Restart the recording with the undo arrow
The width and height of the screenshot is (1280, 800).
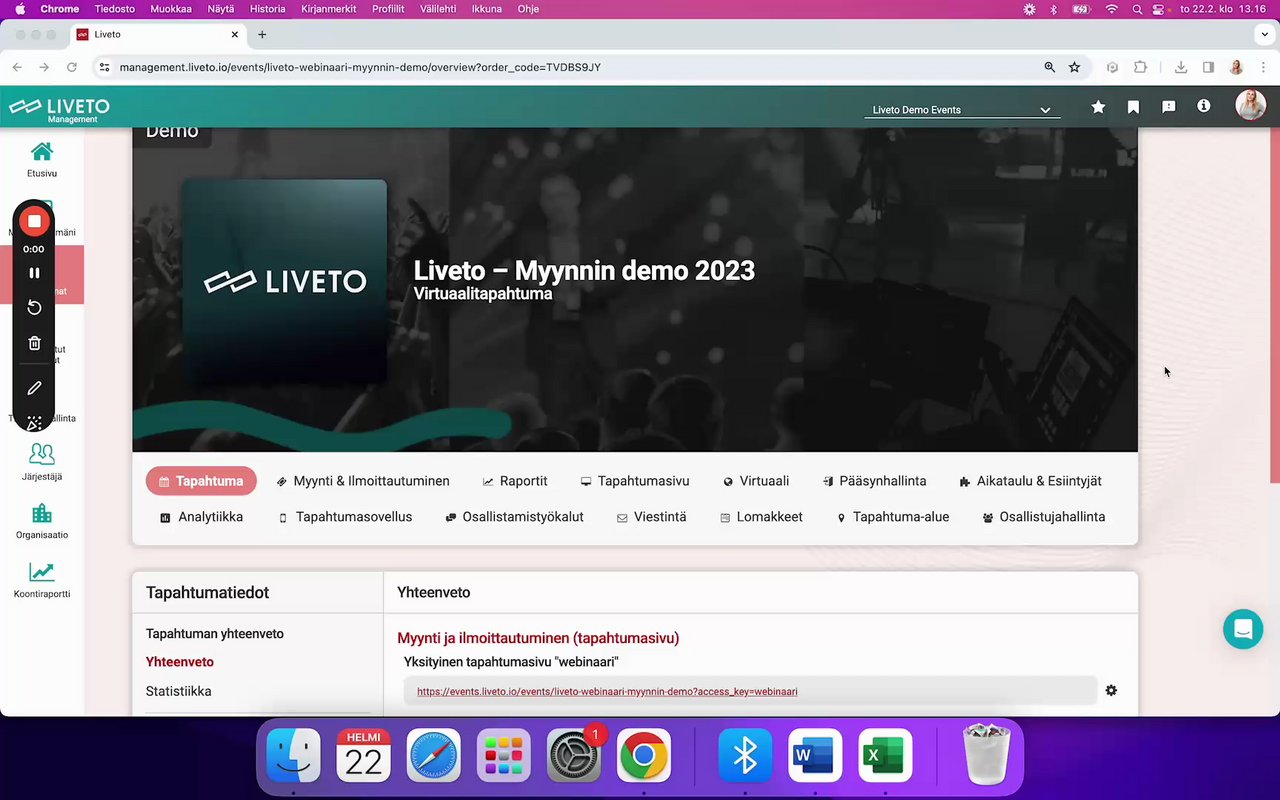pos(34,308)
